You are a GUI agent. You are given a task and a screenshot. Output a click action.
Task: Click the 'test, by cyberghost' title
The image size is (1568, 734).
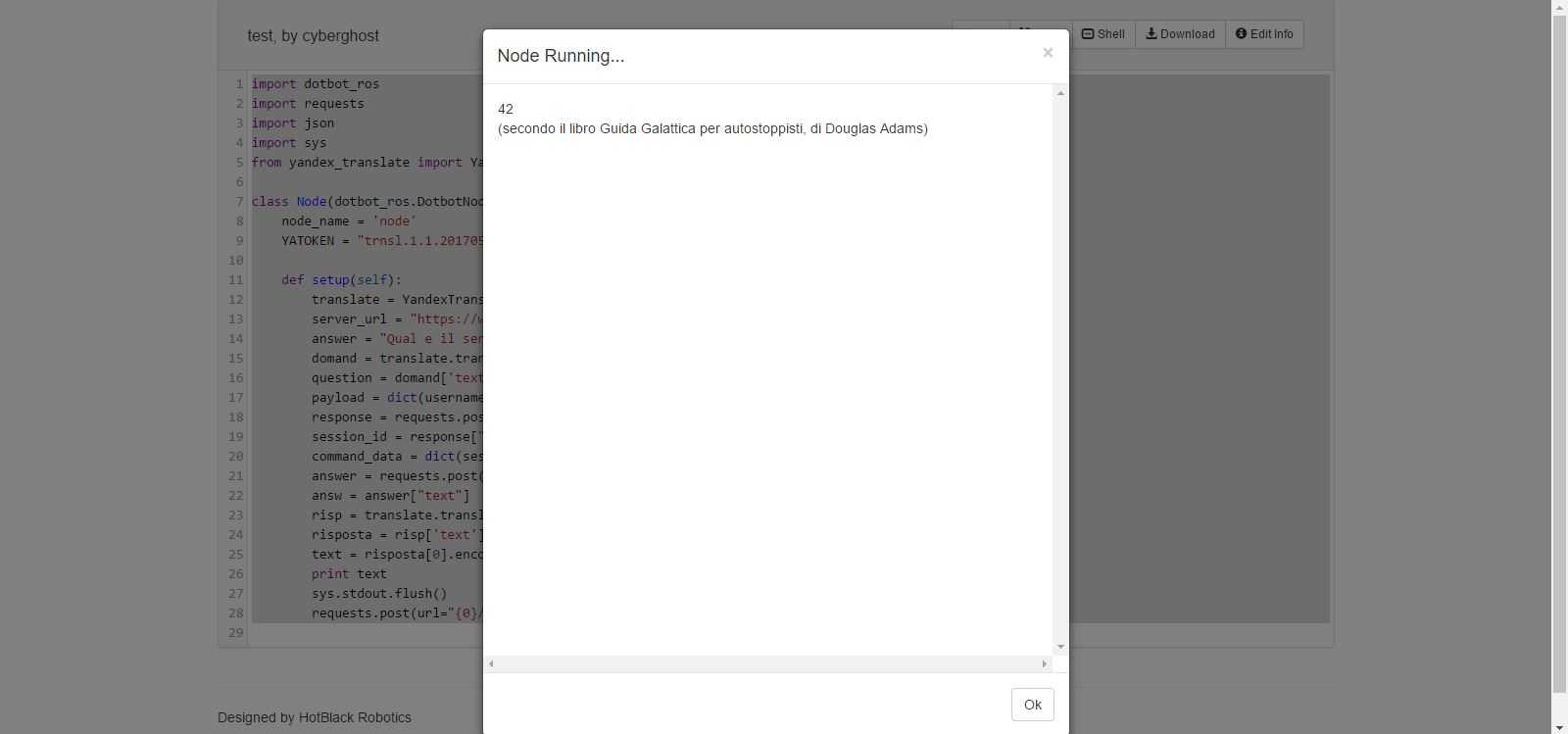tap(313, 36)
